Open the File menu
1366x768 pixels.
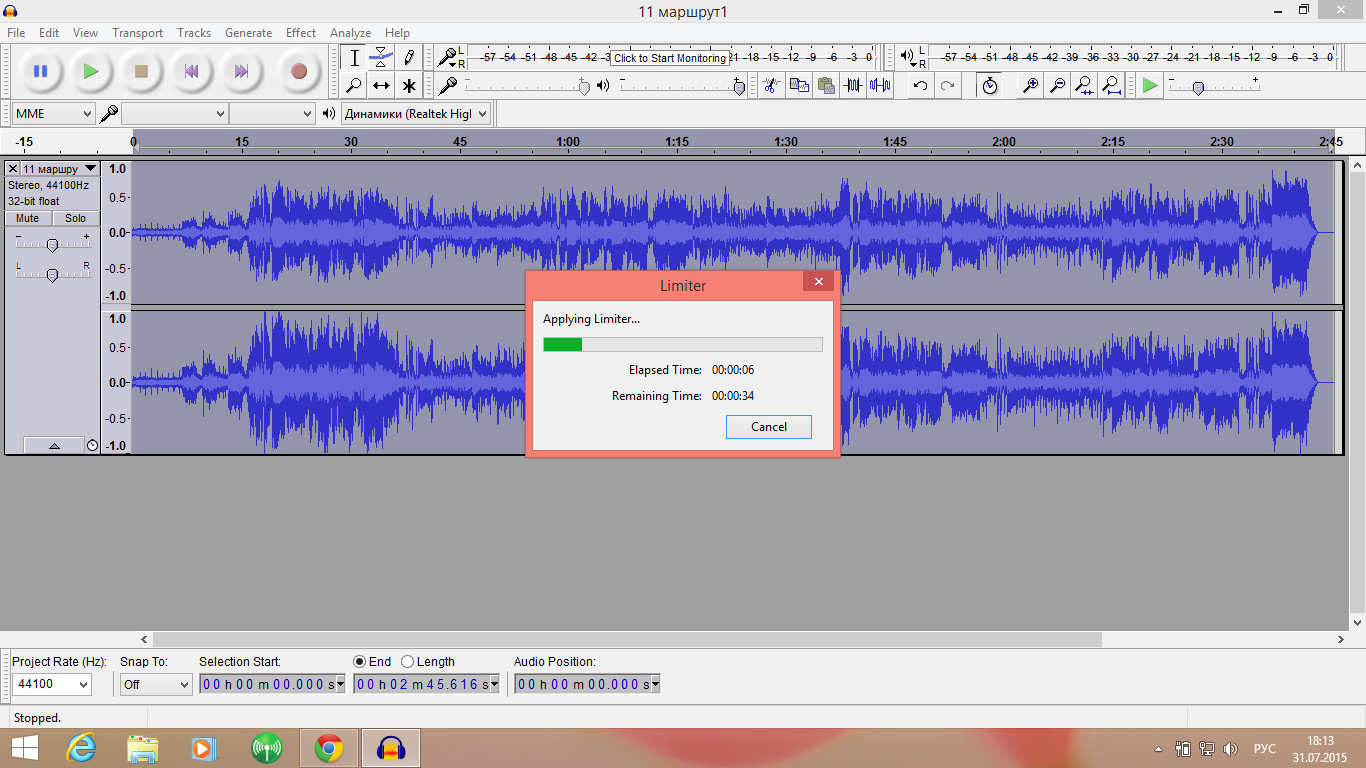[16, 33]
